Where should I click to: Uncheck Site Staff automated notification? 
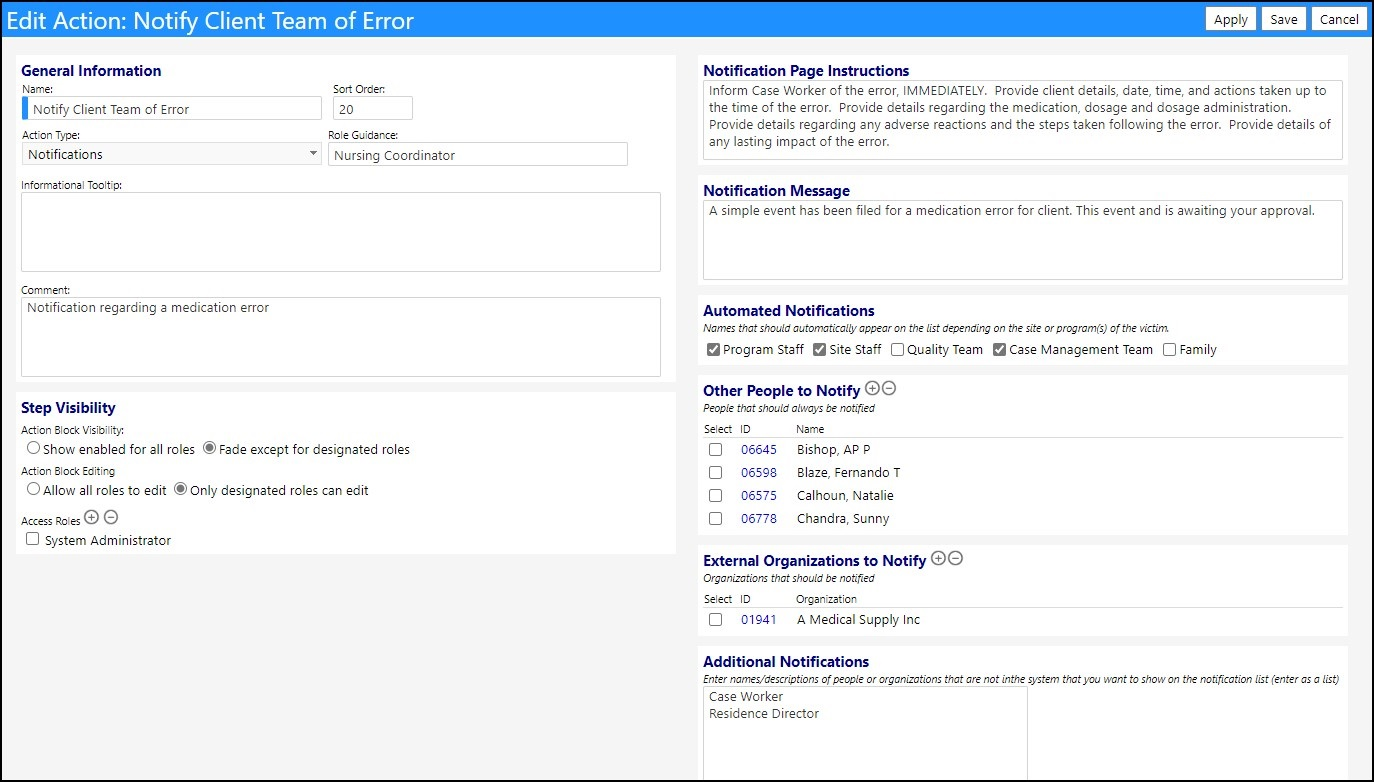[819, 350]
